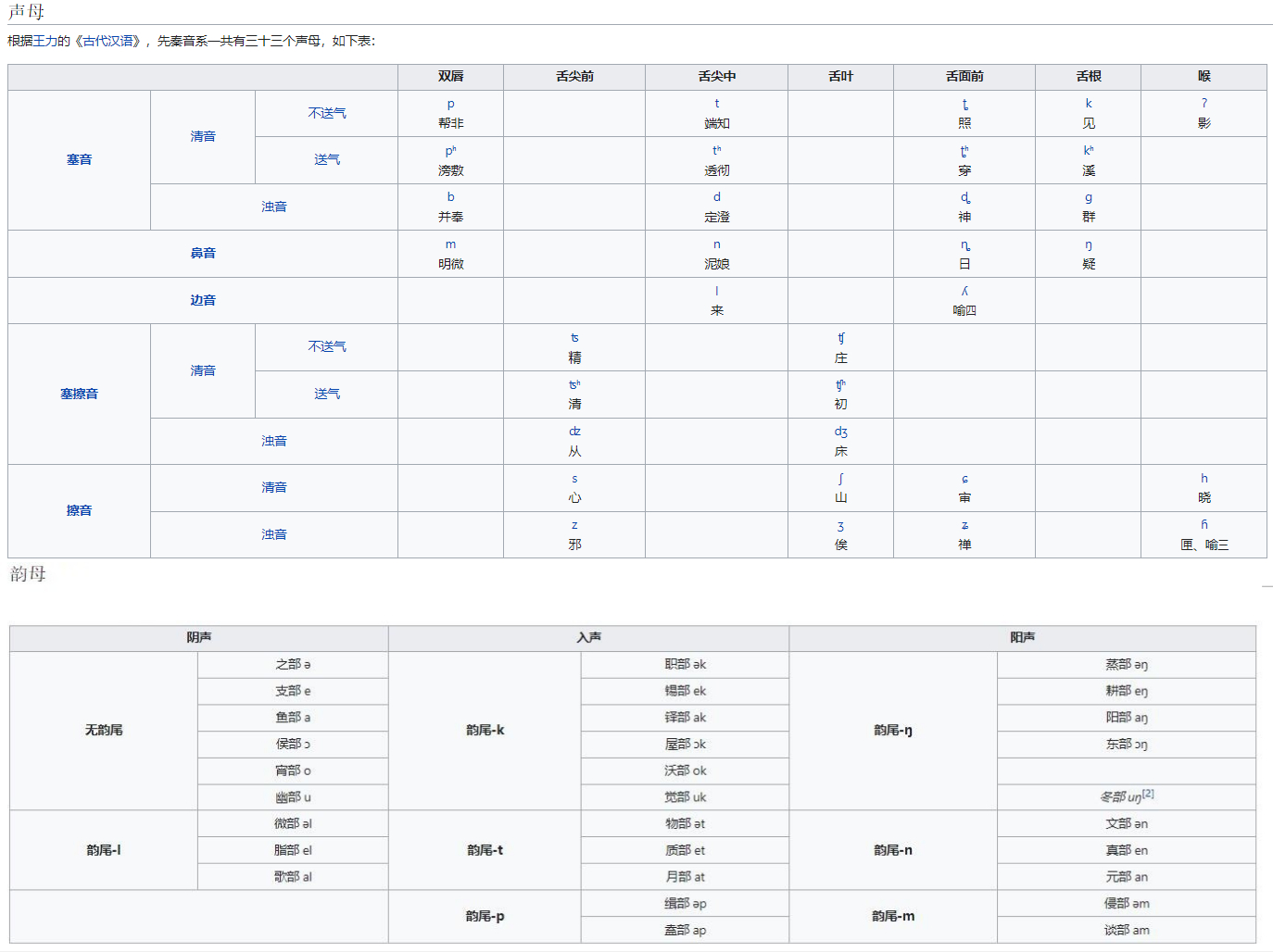The height and width of the screenshot is (952, 1273).
Task: Click the 入声 column header
Action: (589, 638)
